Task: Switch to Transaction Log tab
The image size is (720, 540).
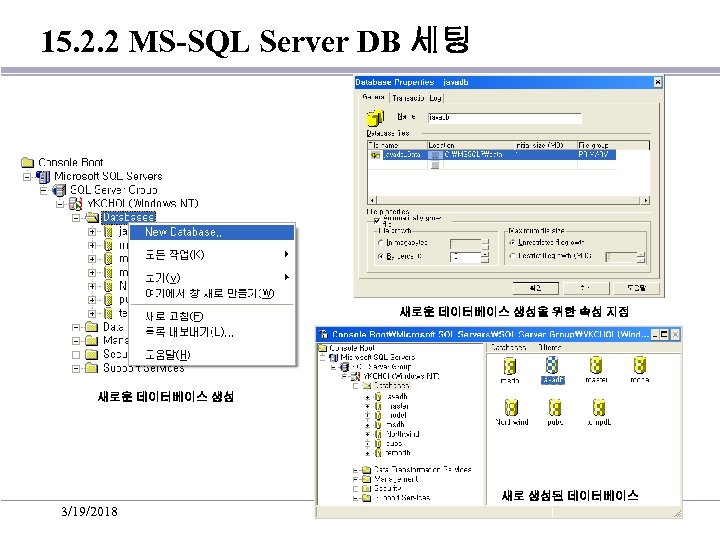Action: click(x=417, y=98)
